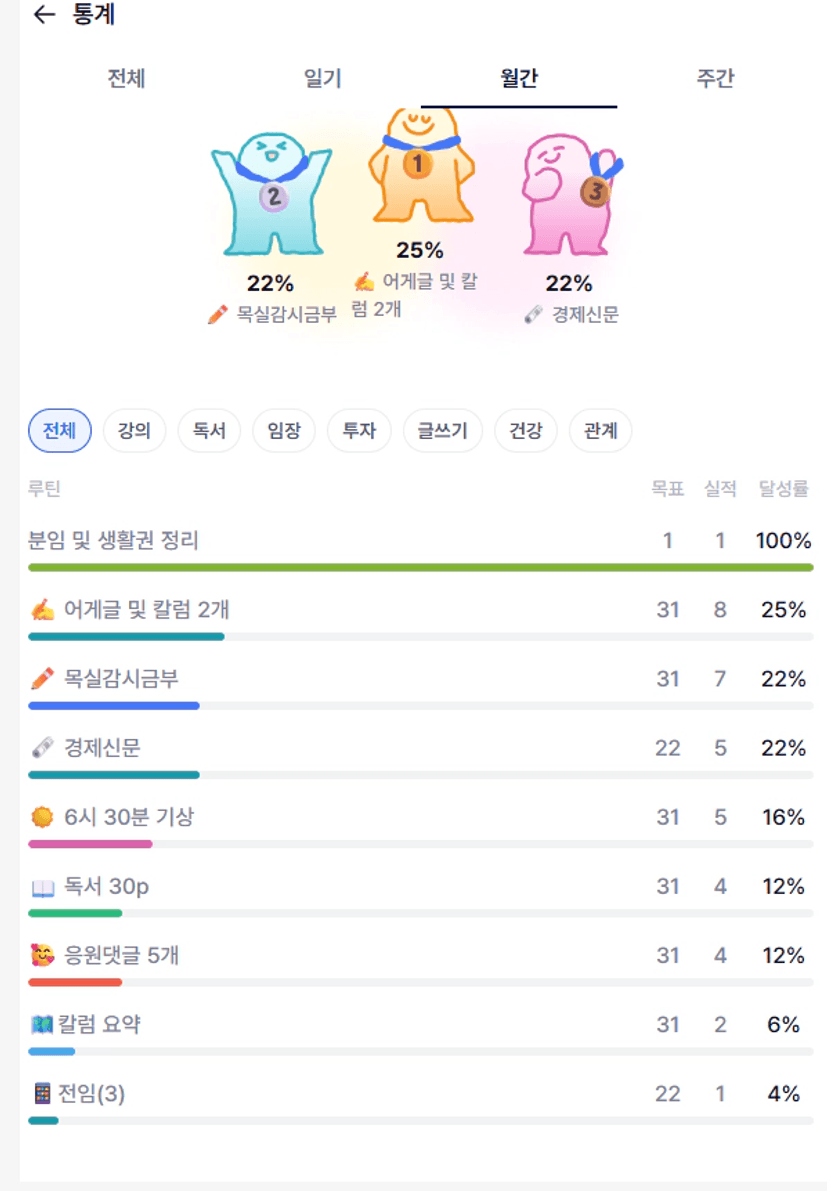Screen dimensions: 827x1191
Task: Open the 일기 tab
Action: [322, 79]
